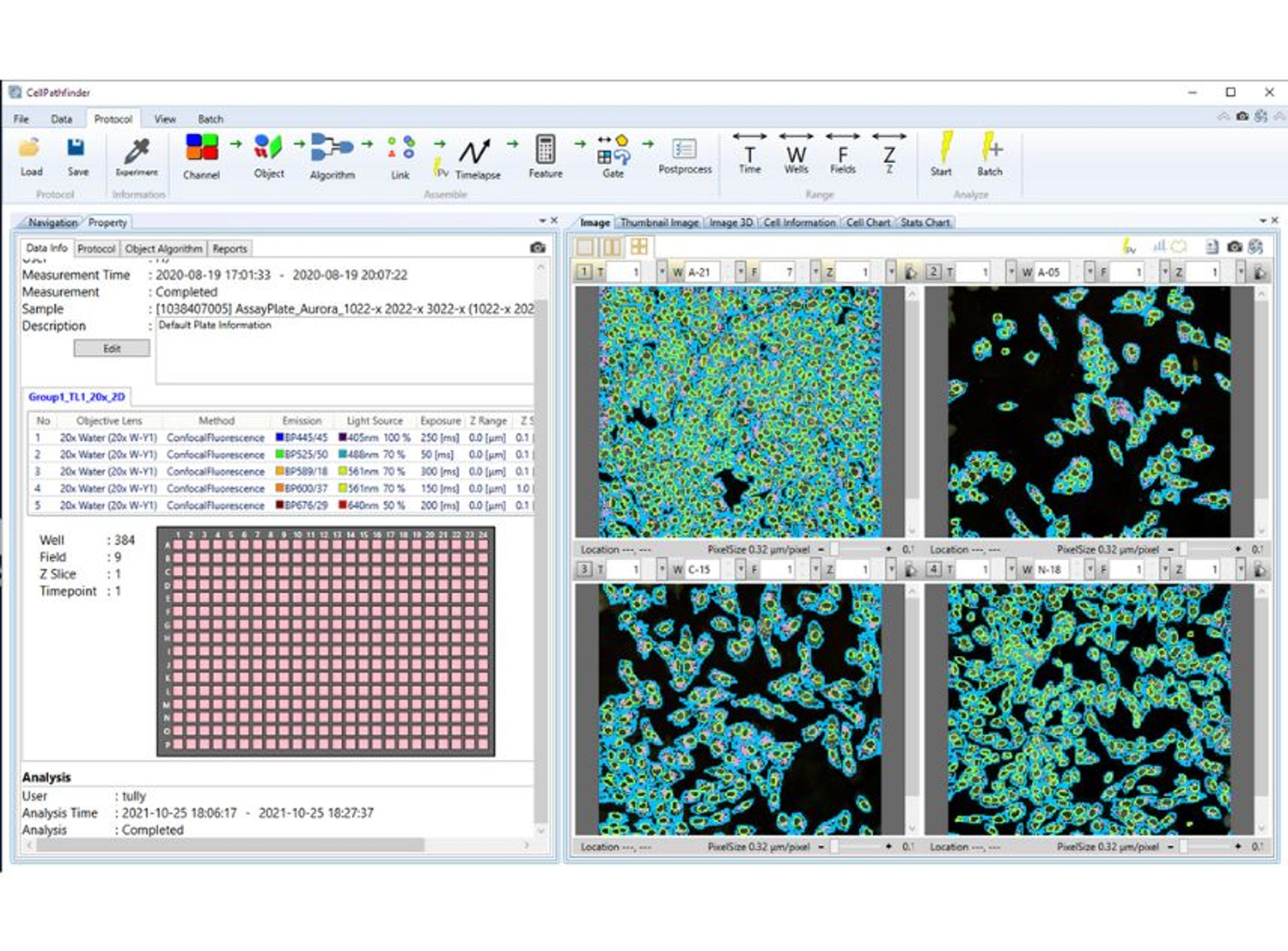This screenshot has width=1288, height=951.
Task: Open the Data menu tab
Action: pyautogui.click(x=61, y=119)
